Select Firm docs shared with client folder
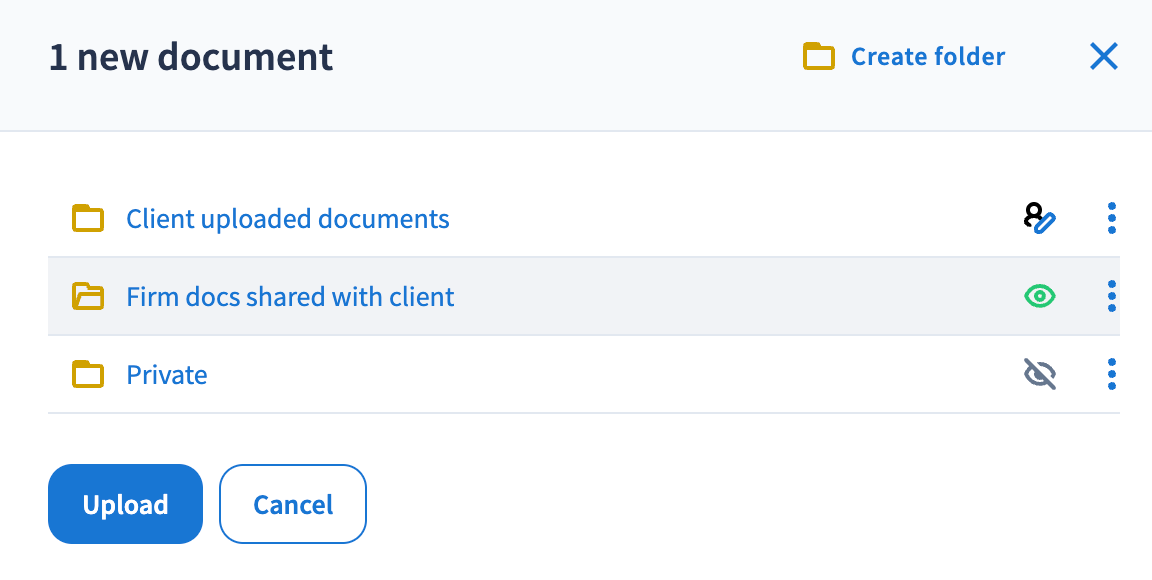Screen dimensions: 1152x580 point(290,297)
